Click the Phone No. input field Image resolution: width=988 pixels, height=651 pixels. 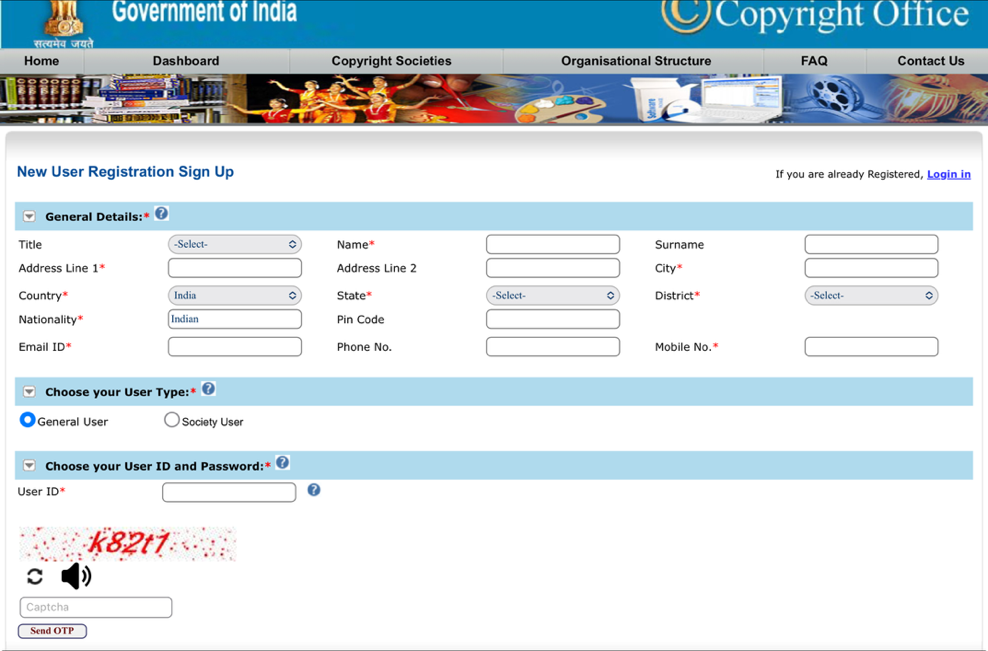pyautogui.click(x=553, y=347)
